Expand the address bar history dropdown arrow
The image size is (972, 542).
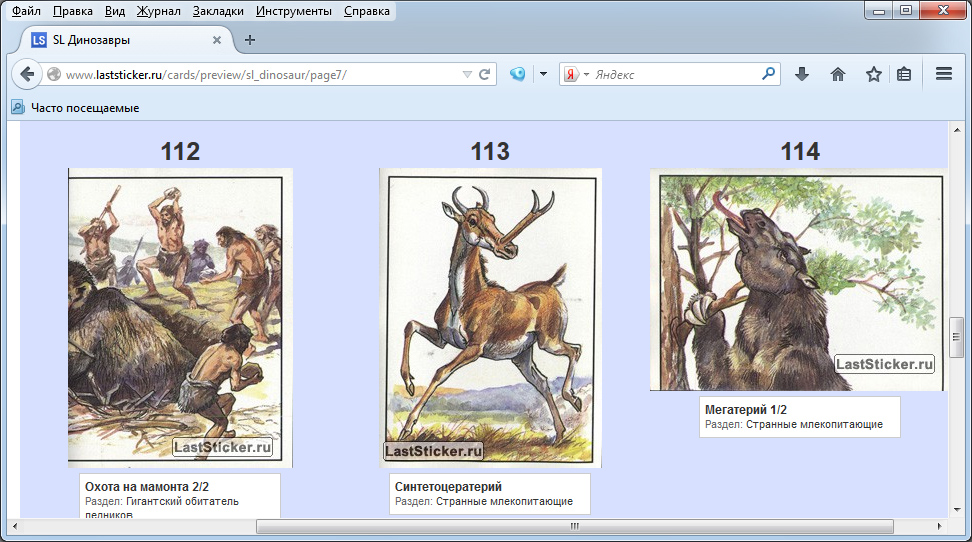pyautogui.click(x=466, y=74)
